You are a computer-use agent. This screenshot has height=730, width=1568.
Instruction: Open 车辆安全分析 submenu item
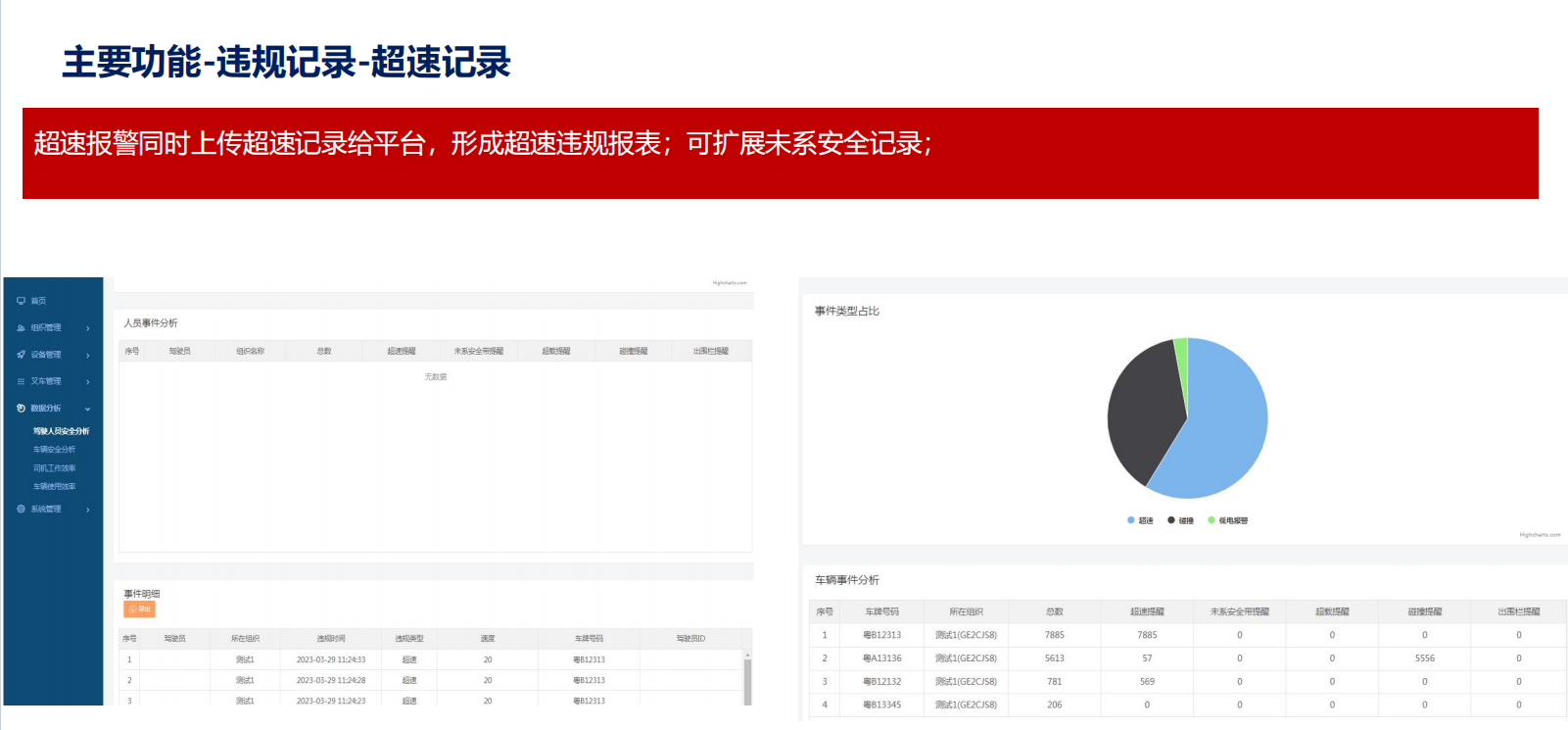click(x=54, y=450)
